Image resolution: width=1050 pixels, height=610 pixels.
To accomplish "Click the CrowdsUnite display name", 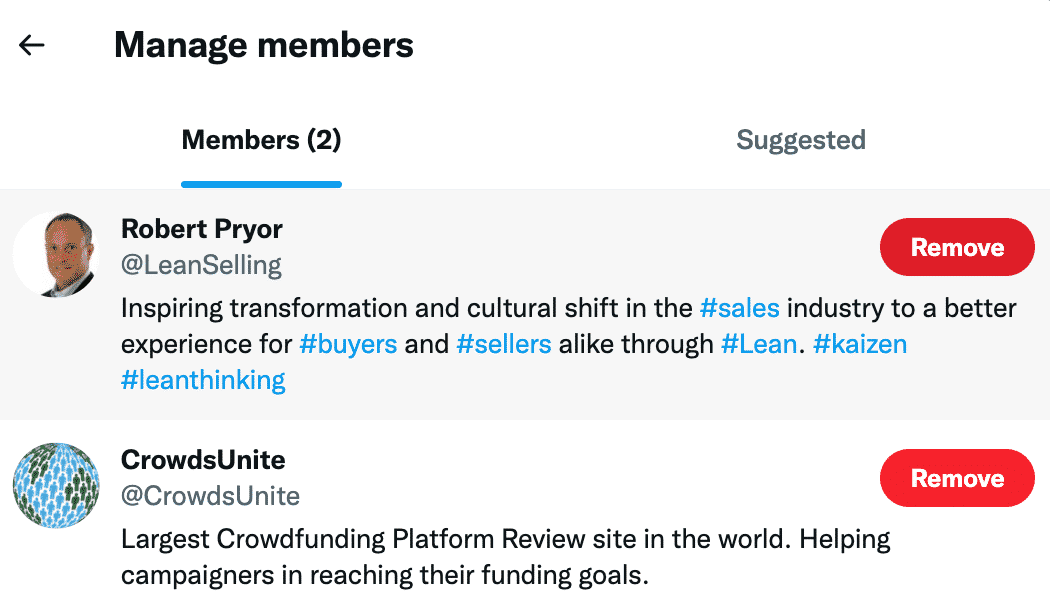I will (203, 460).
